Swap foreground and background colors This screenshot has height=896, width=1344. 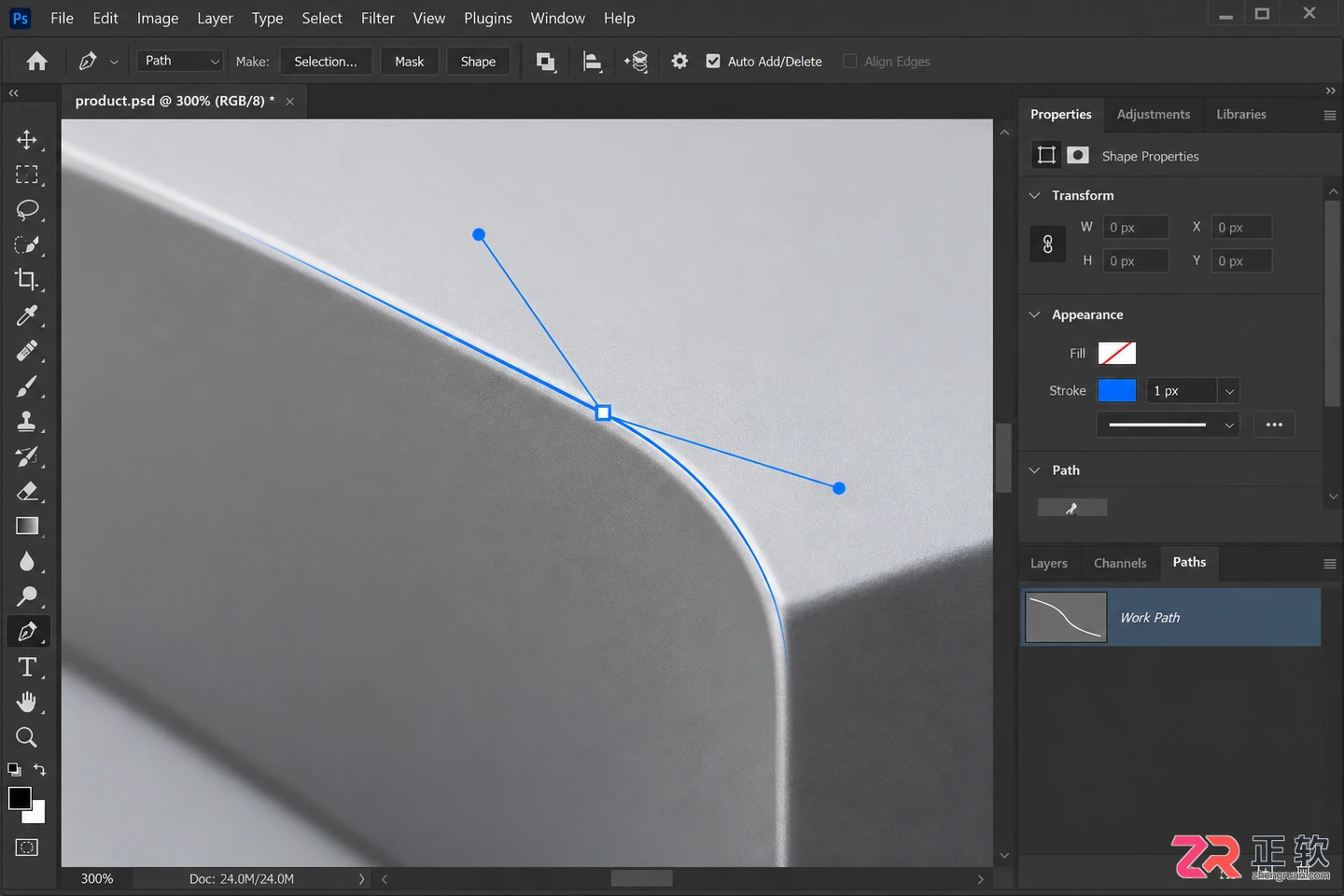(x=40, y=770)
